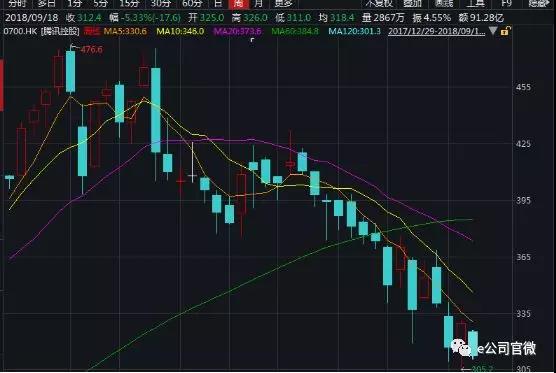Click the closing price 312.4
The height and width of the screenshot is (373, 556).
click(x=89, y=17)
